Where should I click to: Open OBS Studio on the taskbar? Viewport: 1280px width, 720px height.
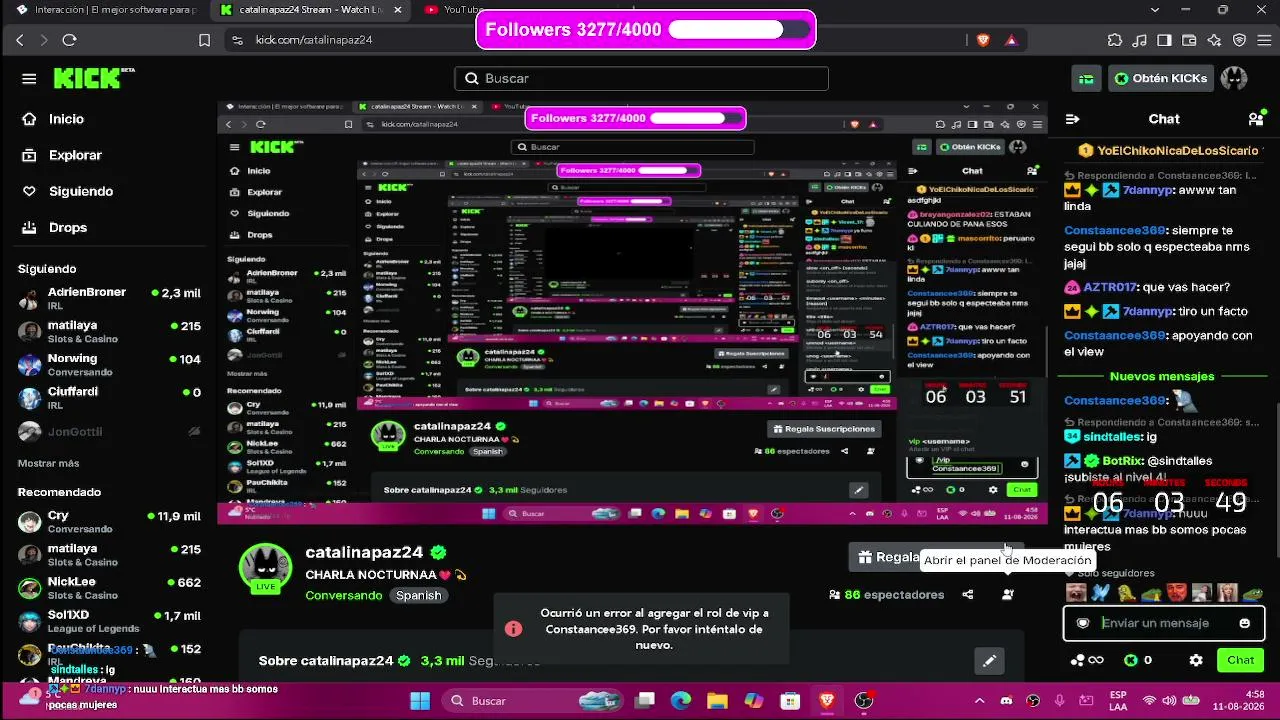click(864, 701)
